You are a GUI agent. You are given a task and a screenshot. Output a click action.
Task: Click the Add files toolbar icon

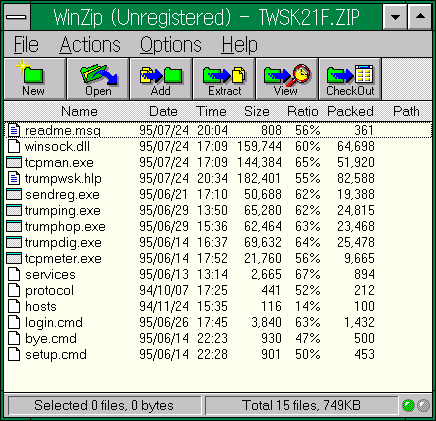pos(161,79)
